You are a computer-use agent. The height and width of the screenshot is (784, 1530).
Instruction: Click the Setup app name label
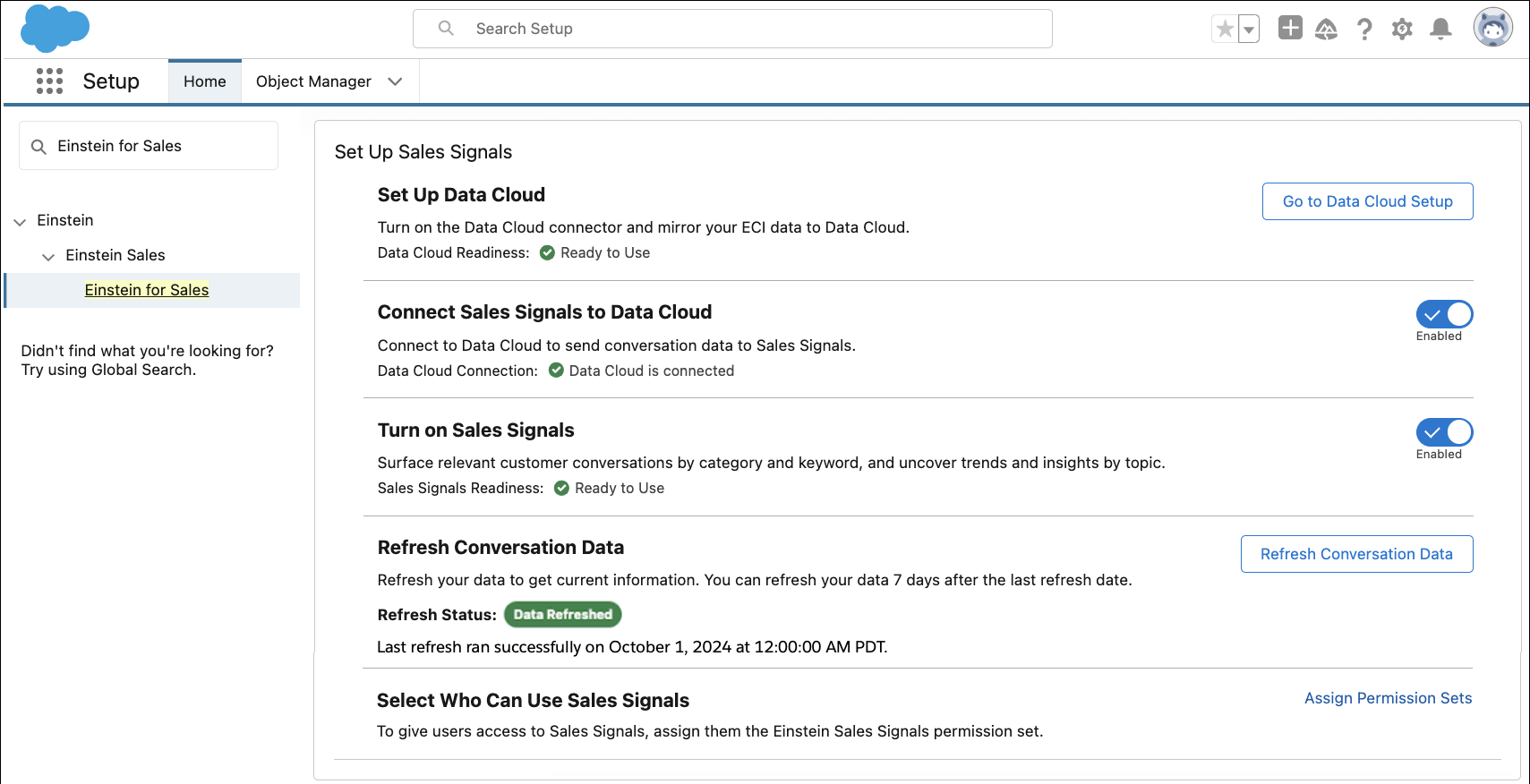coord(111,81)
